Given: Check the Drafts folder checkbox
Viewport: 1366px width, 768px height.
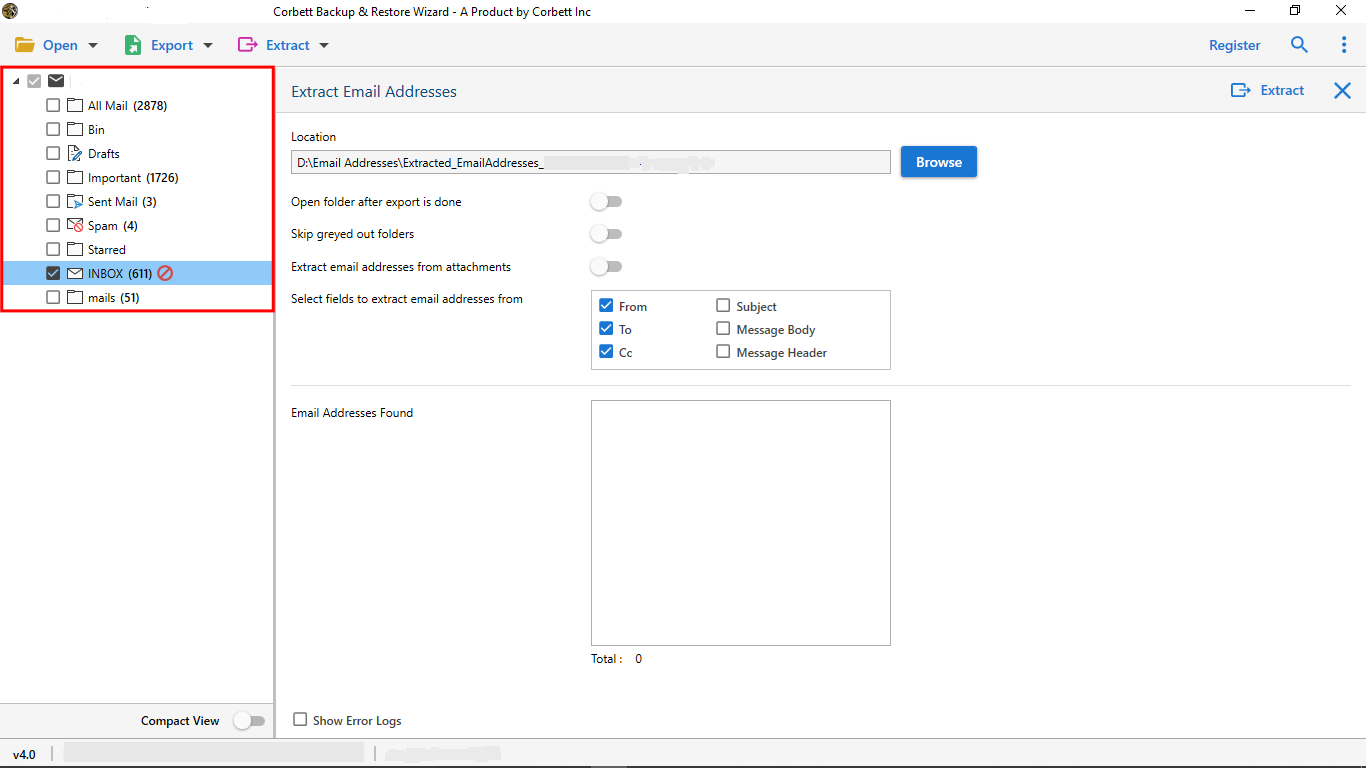Looking at the screenshot, I should pyautogui.click(x=53, y=153).
